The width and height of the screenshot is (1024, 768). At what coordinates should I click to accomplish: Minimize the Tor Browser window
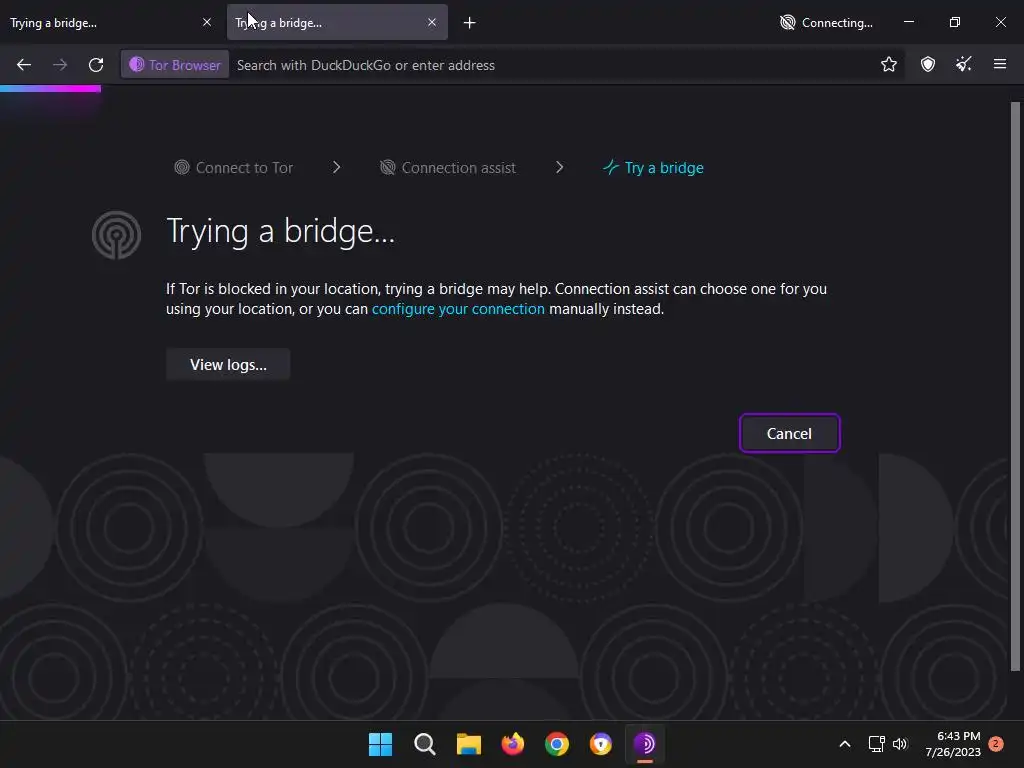[x=908, y=22]
